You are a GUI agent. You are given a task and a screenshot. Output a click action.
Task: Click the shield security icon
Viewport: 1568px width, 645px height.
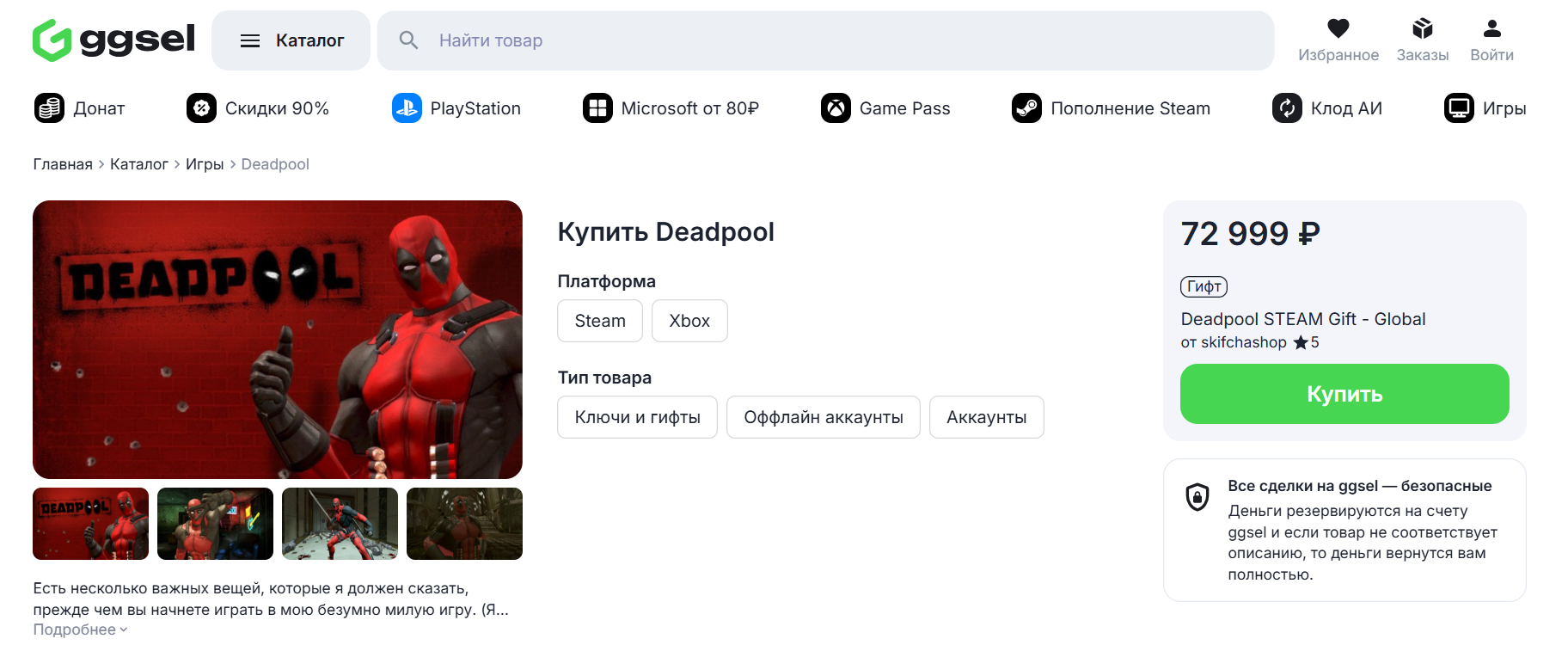click(1197, 497)
